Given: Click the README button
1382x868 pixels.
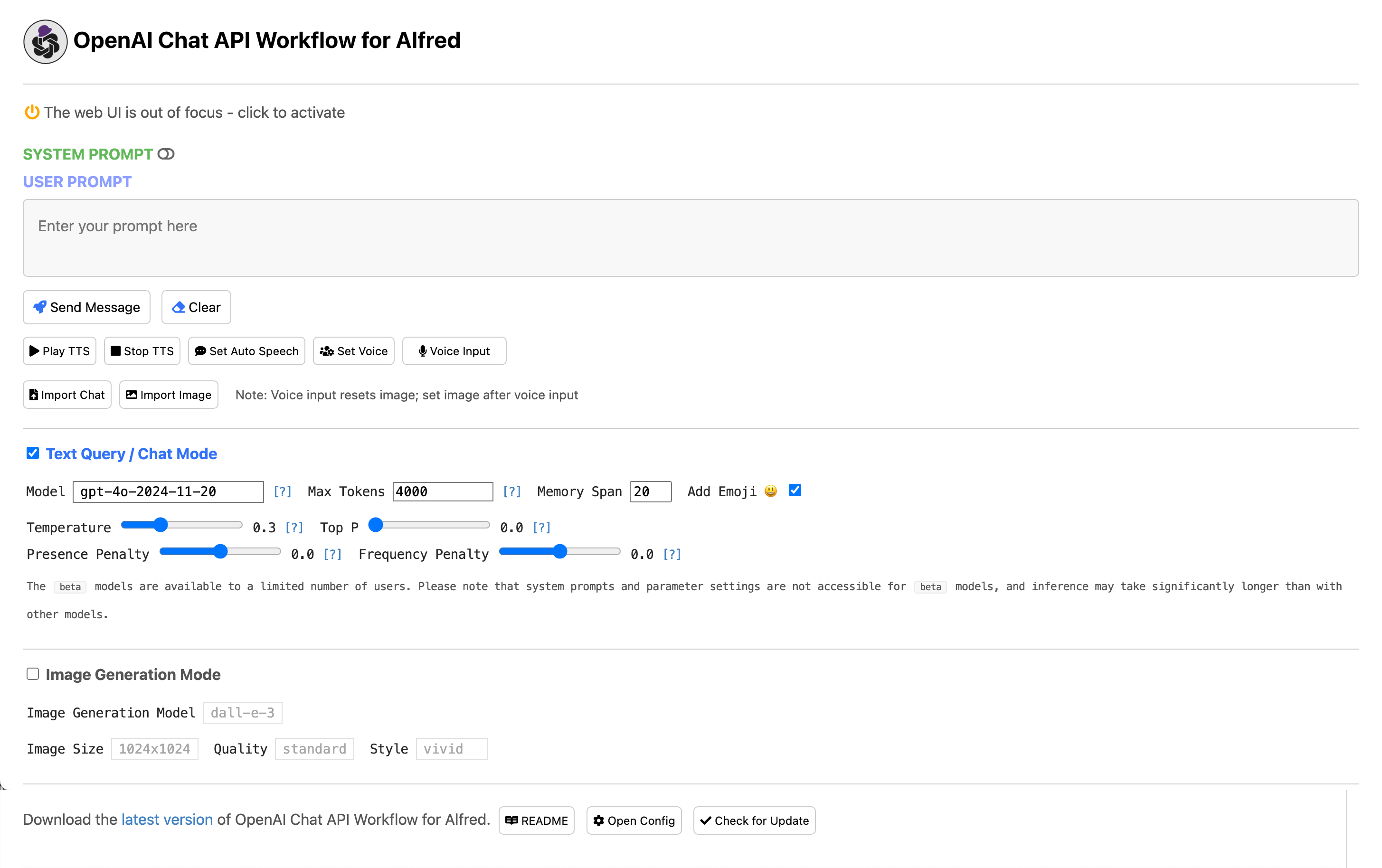Looking at the screenshot, I should (x=538, y=820).
